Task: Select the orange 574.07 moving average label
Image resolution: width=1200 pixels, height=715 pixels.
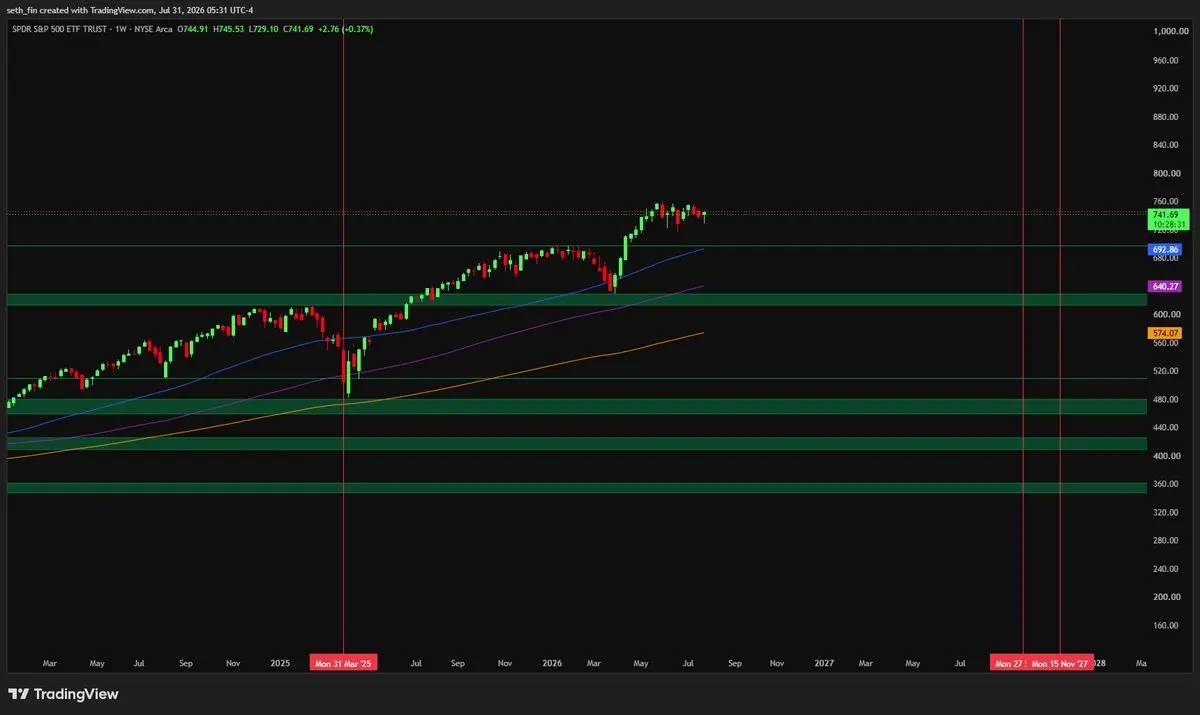Action: point(1167,332)
